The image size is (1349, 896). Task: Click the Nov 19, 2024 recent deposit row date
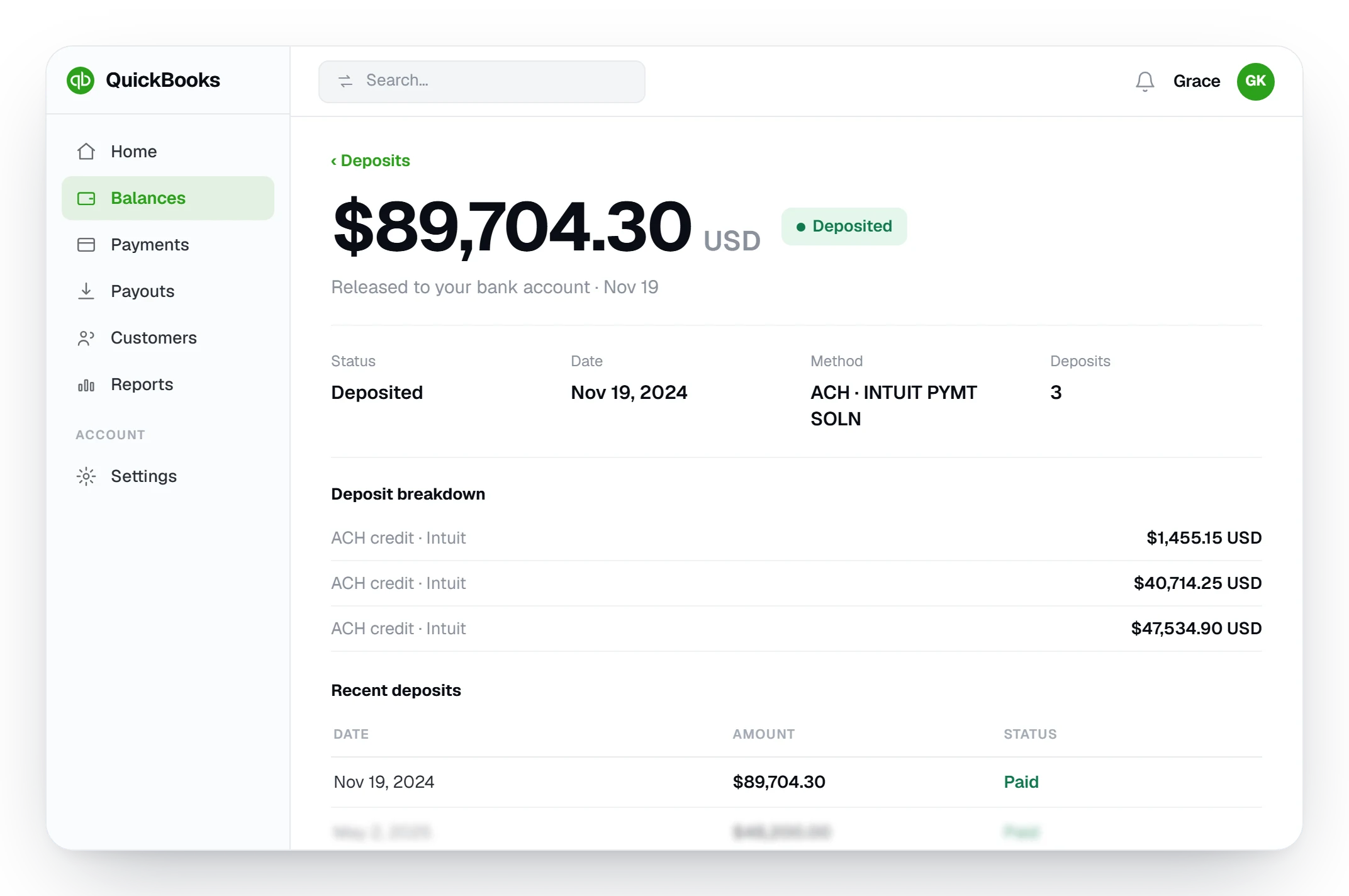[384, 782]
